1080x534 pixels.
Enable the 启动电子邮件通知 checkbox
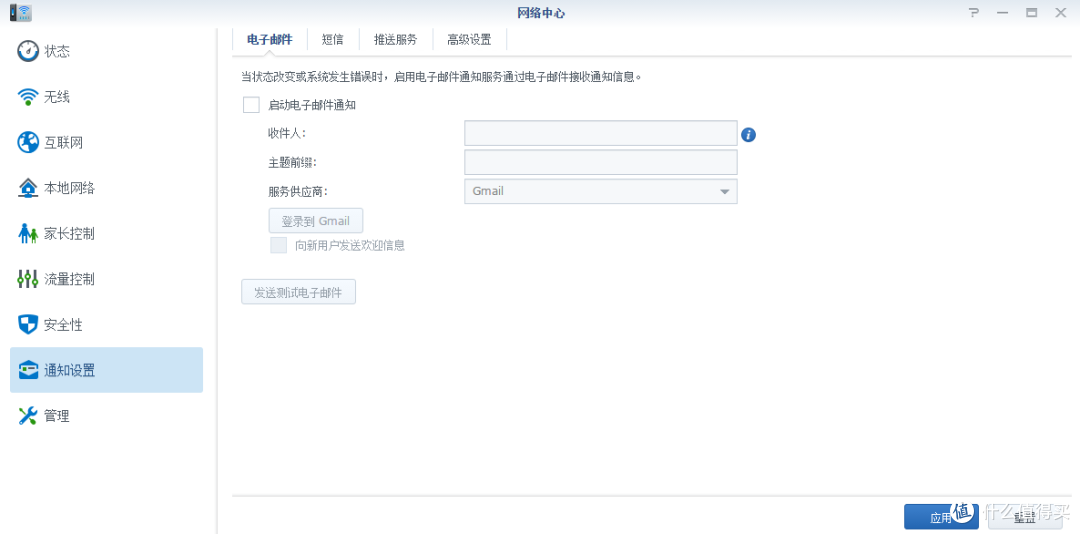tap(251, 105)
